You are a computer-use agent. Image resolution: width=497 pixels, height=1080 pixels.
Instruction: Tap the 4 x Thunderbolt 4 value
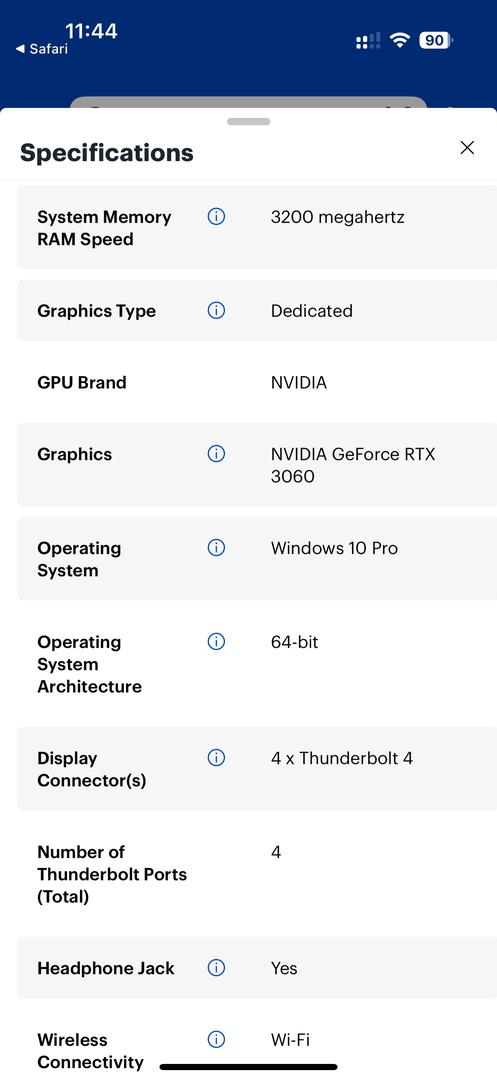click(342, 758)
